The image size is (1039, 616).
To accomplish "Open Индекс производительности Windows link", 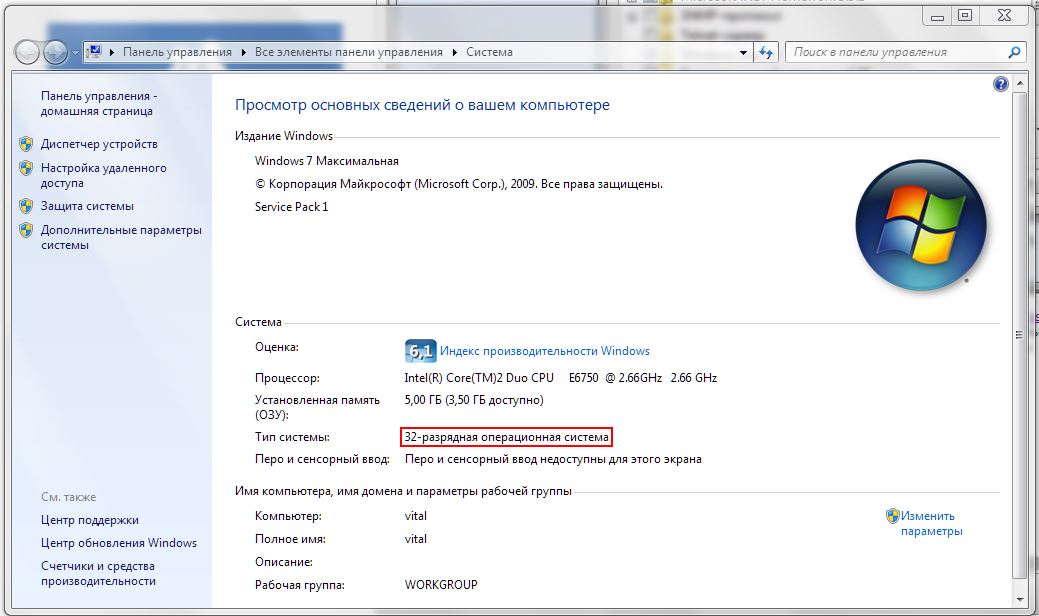I will tap(545, 351).
